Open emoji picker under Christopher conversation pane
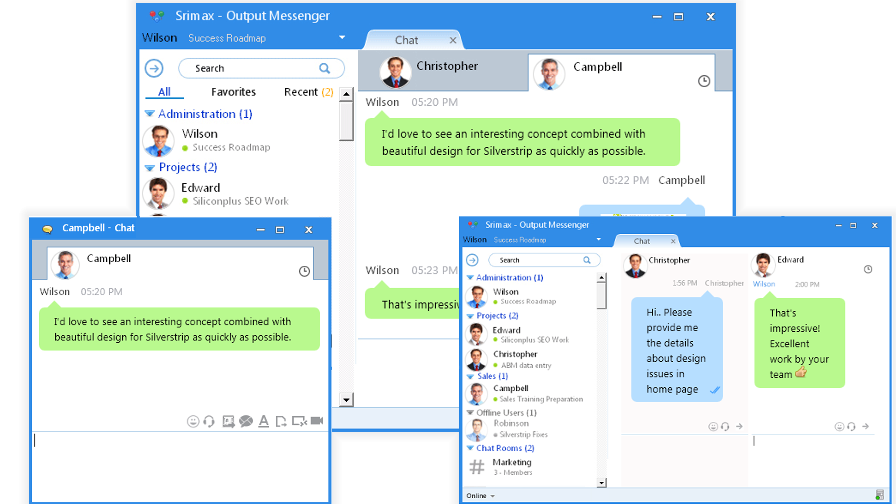896x504 pixels. pyautogui.click(x=713, y=426)
